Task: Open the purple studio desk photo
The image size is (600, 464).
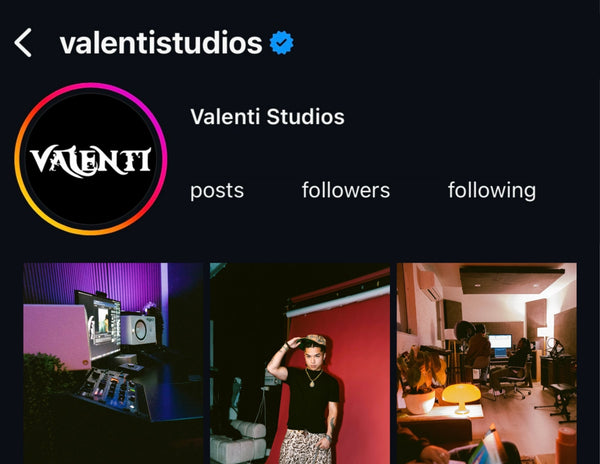Action: [113, 363]
